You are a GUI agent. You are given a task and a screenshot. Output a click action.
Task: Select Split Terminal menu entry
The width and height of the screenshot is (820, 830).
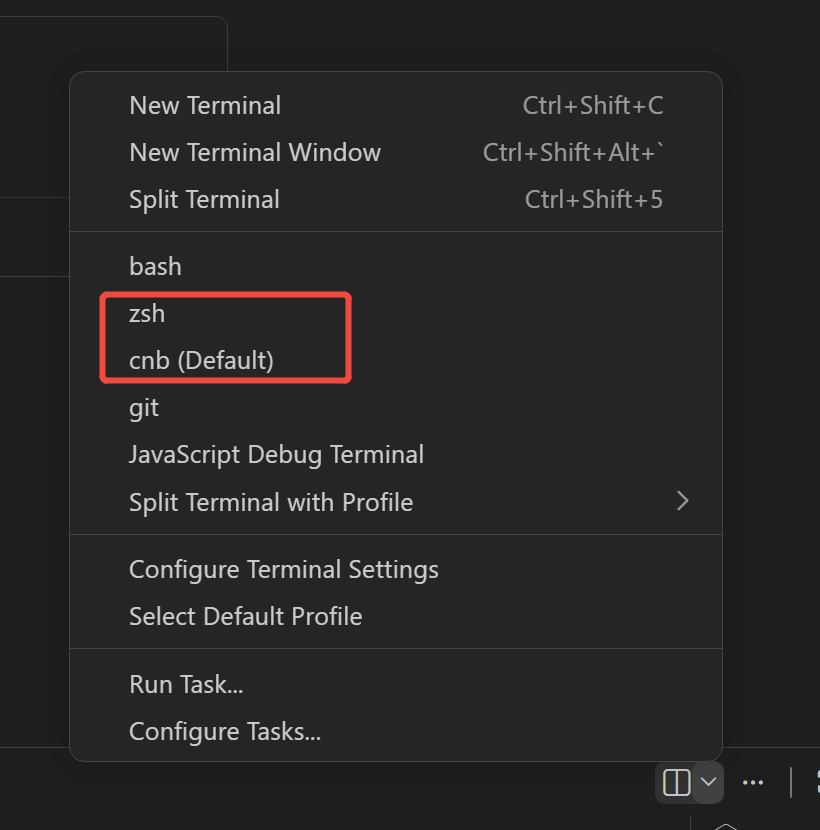tap(204, 200)
